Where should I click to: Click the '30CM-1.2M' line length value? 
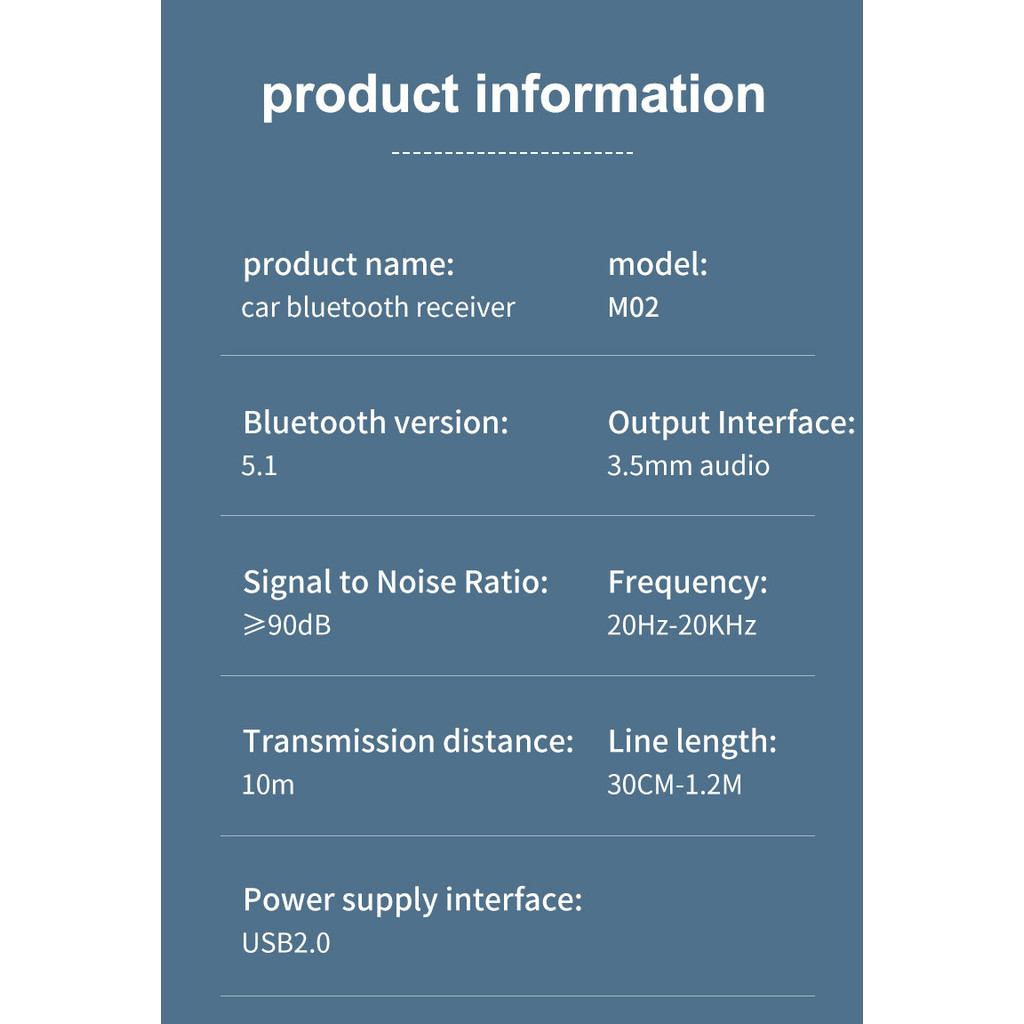point(675,784)
